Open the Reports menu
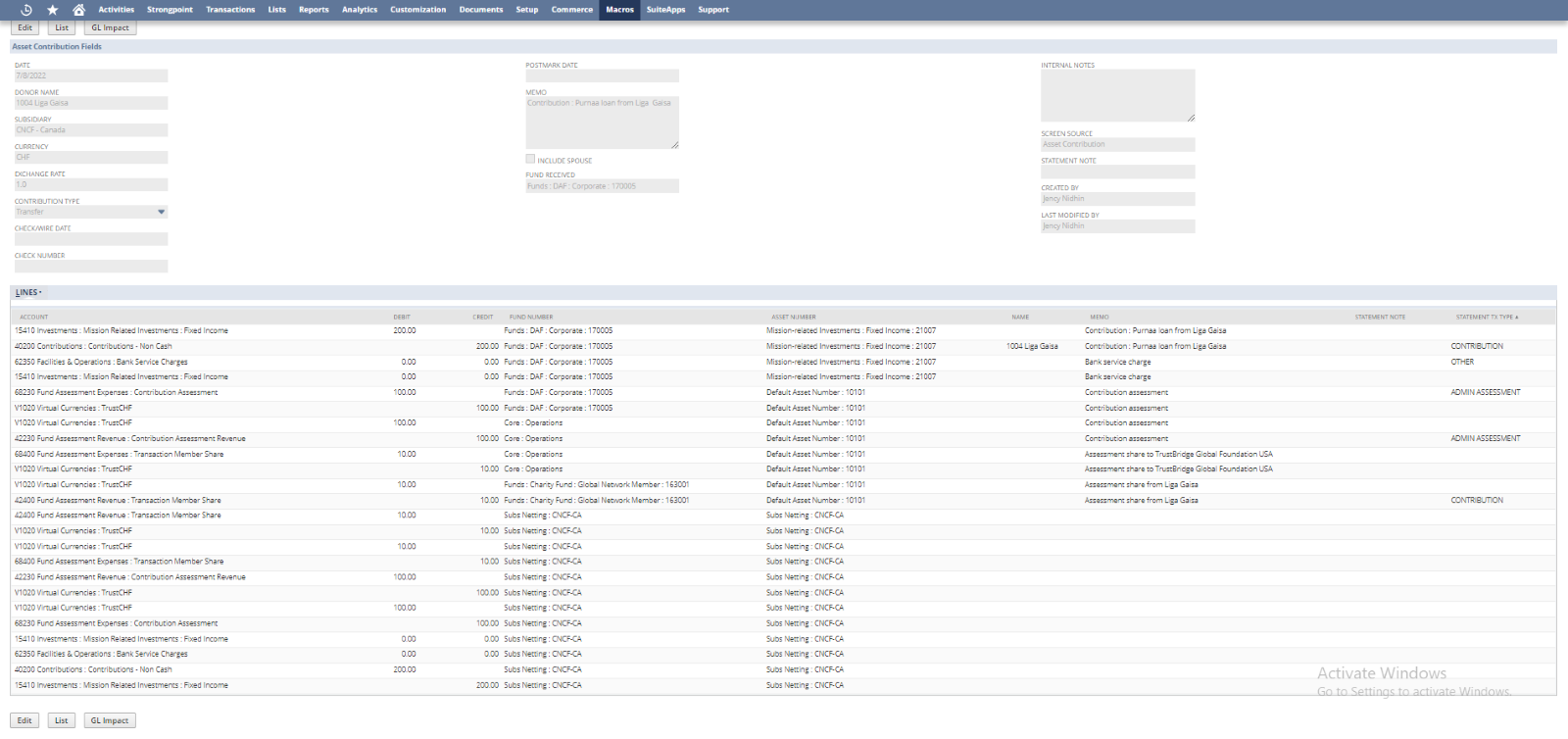 (314, 10)
